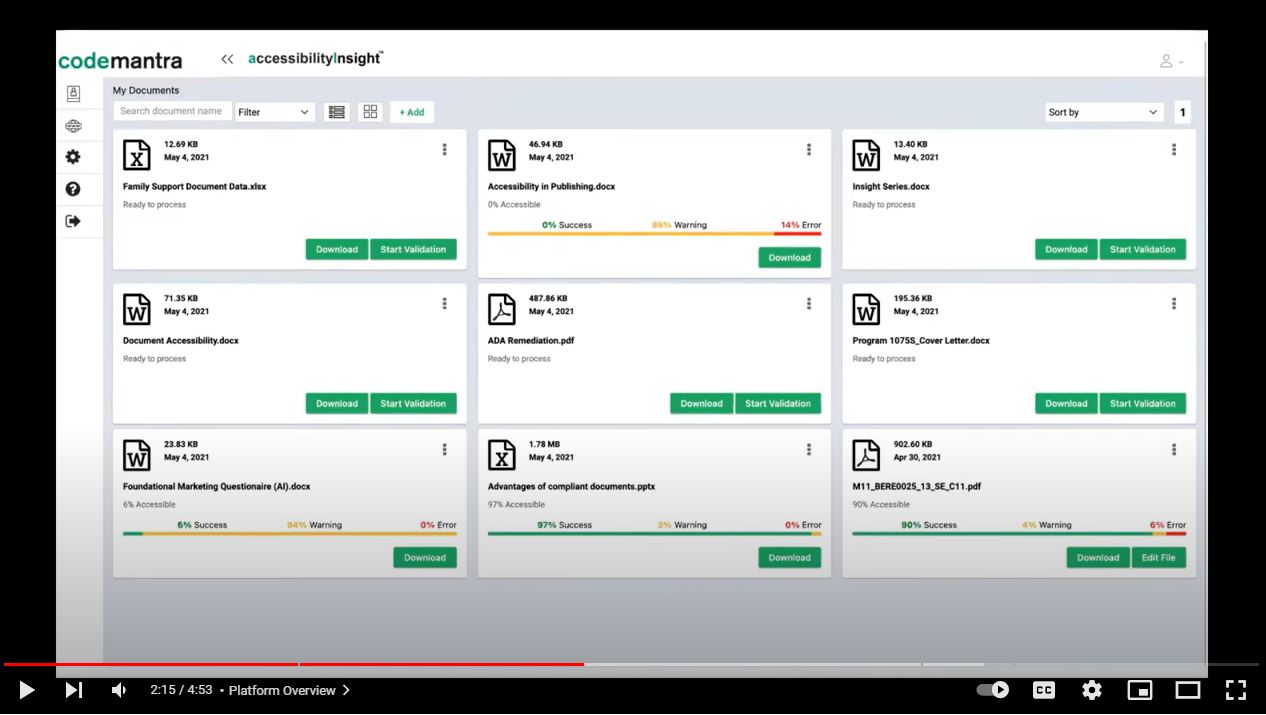Toggle closed captions on video player
This screenshot has width=1266, height=715.
tap(1043, 690)
